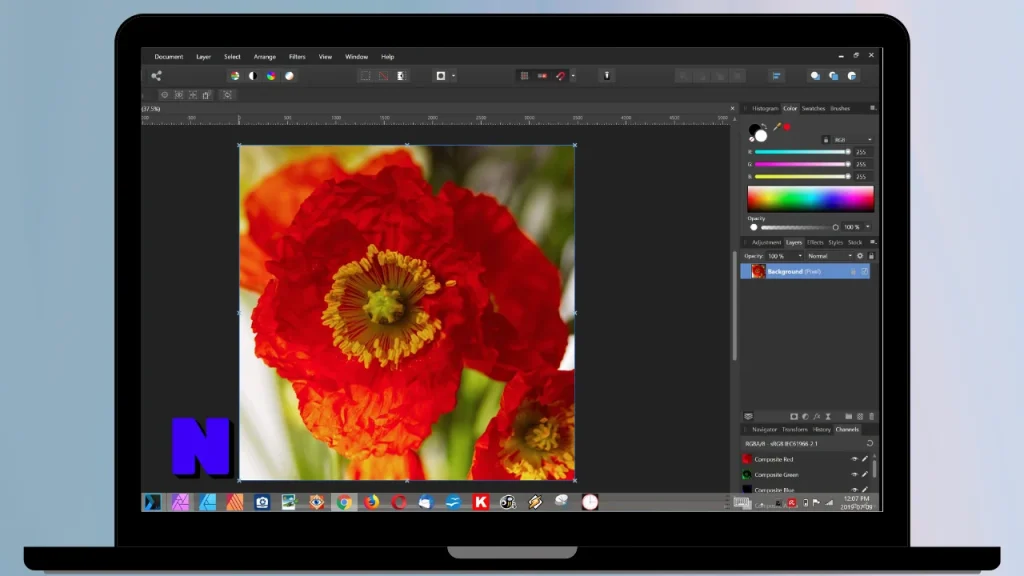
Task: Click the Mask Layer icon in the Layers panel
Action: point(794,417)
